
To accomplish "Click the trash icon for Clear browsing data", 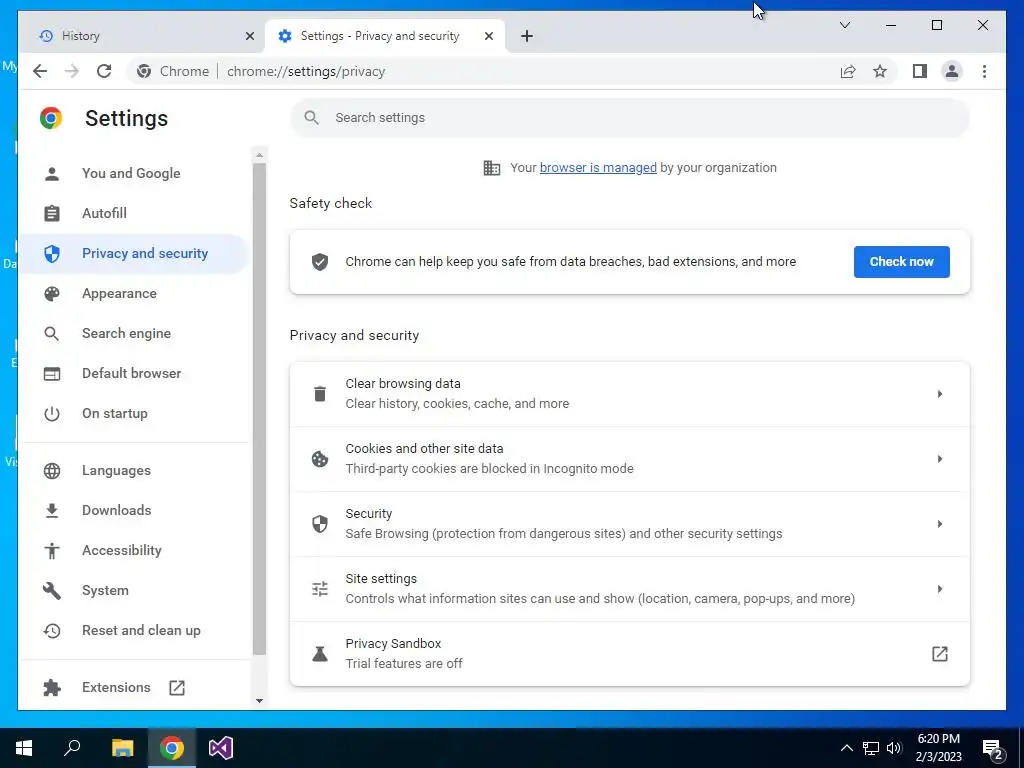I will (x=320, y=394).
